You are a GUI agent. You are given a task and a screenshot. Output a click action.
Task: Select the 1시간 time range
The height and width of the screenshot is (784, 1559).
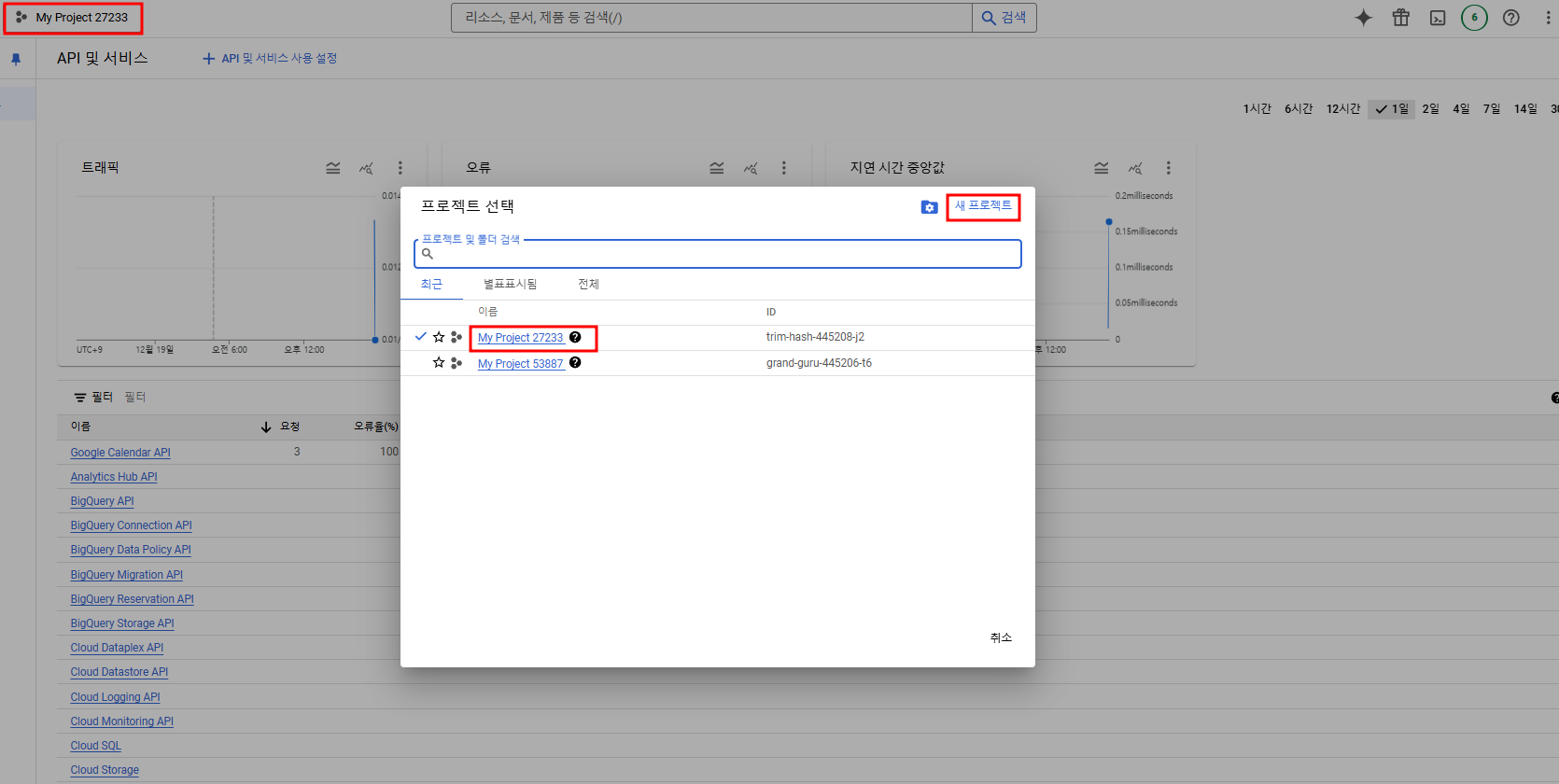coord(1257,109)
